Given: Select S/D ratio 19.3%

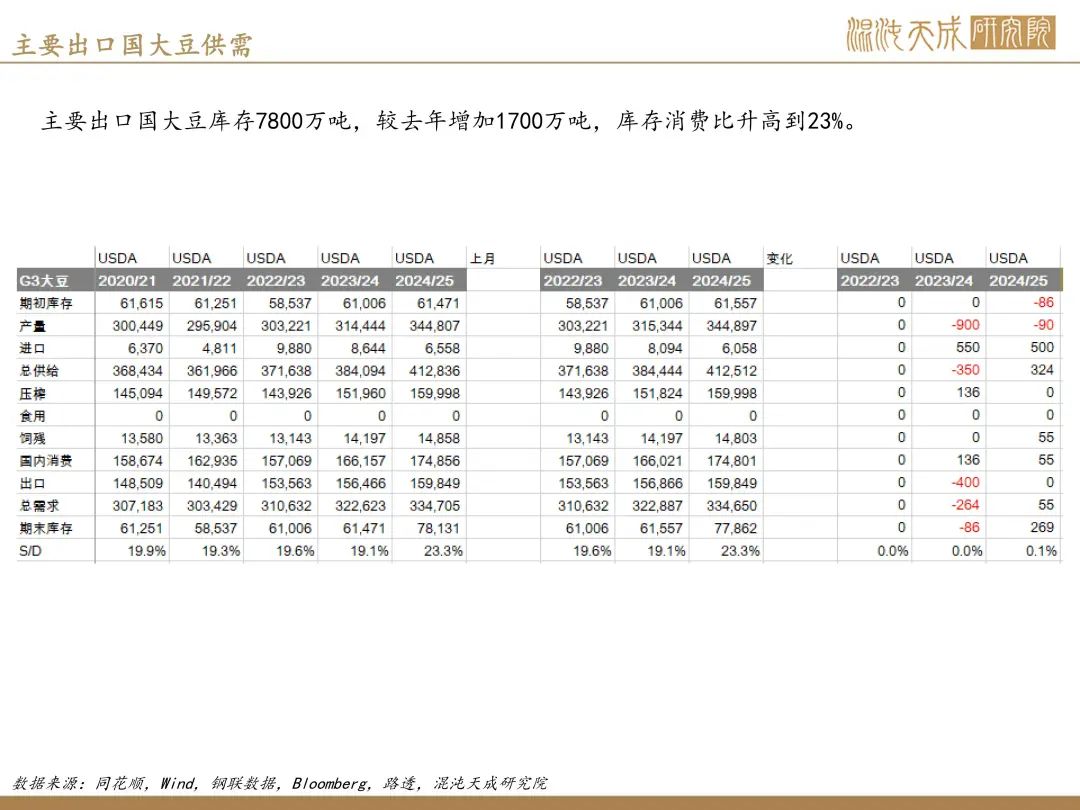Looking at the screenshot, I should (x=221, y=551).
